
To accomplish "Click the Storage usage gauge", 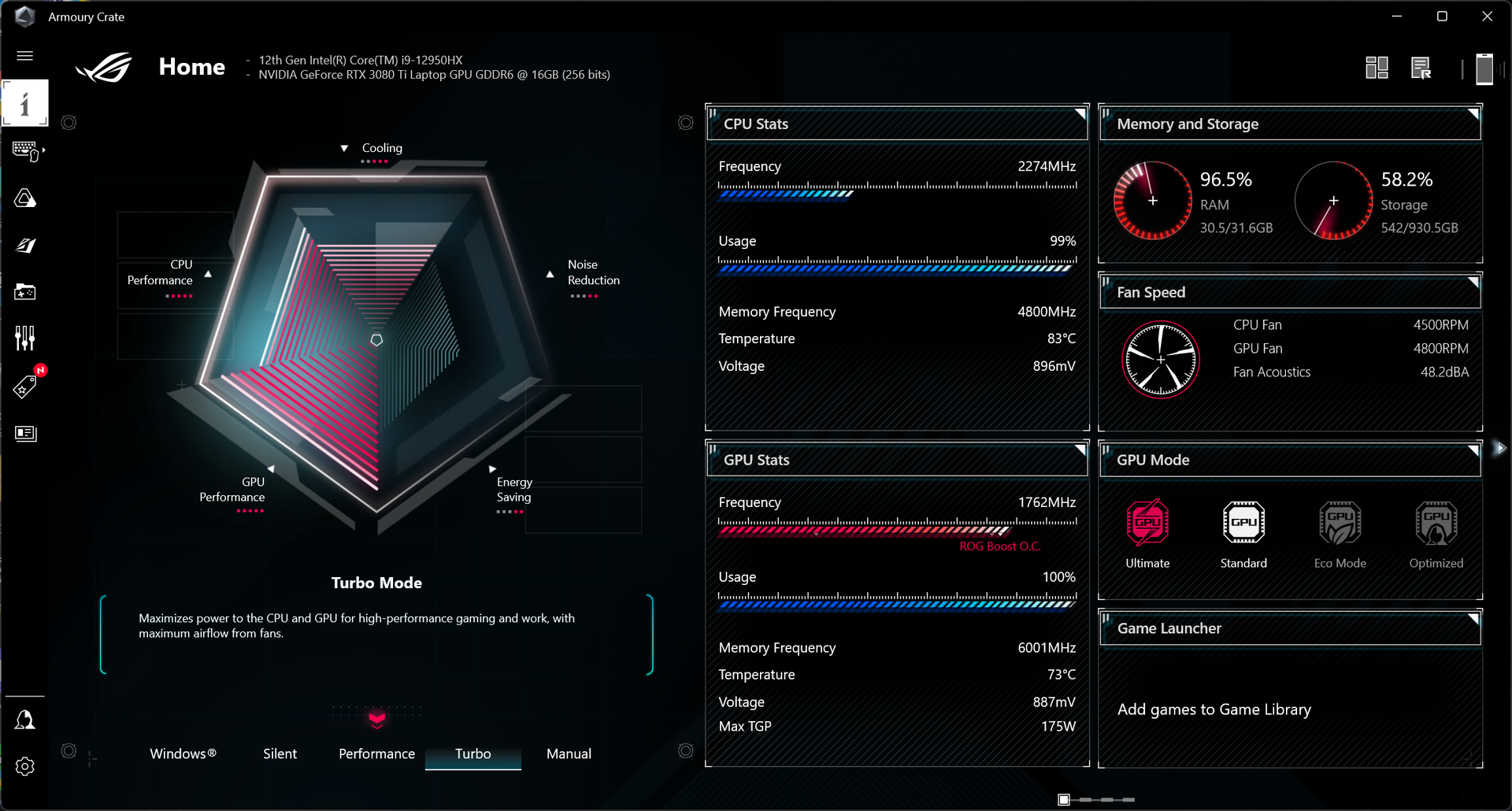I will [1333, 201].
